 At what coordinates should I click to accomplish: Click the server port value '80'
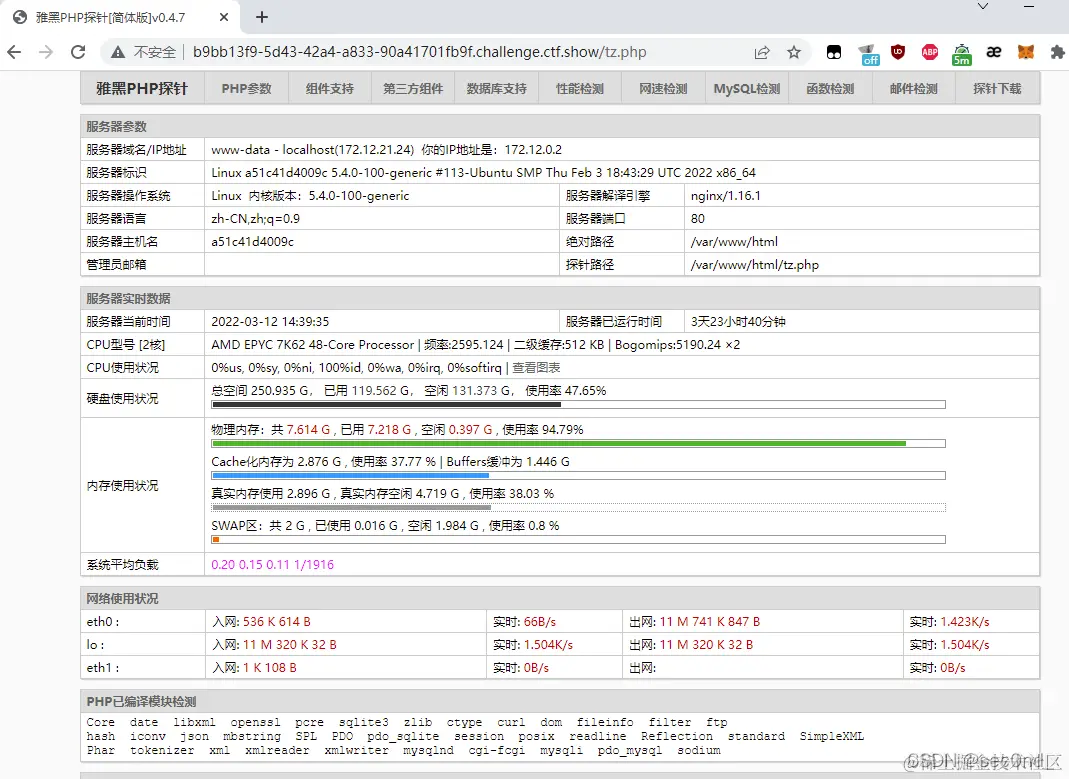pyautogui.click(x=697, y=219)
